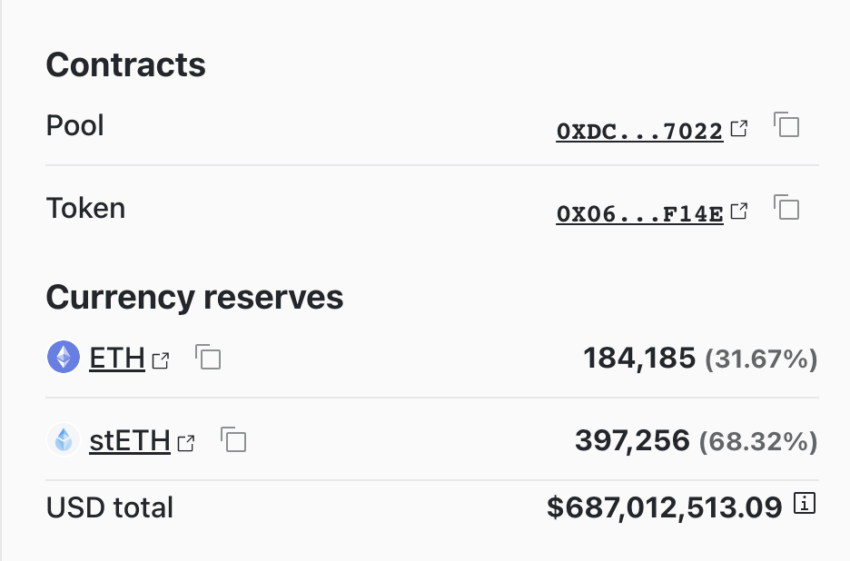Open the stETH token link
This screenshot has height=561, width=850.
[x=130, y=440]
